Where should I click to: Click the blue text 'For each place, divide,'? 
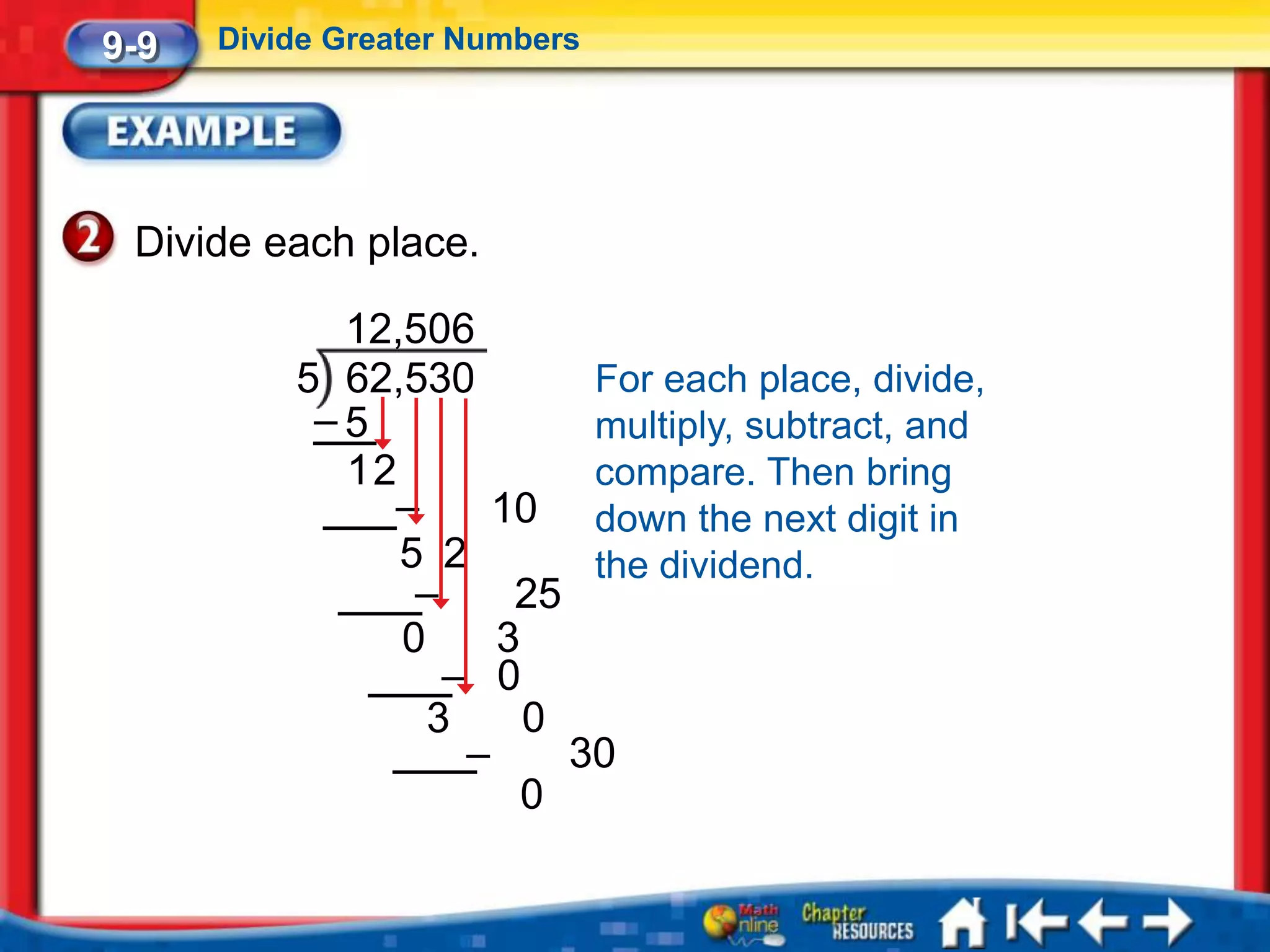[789, 379]
